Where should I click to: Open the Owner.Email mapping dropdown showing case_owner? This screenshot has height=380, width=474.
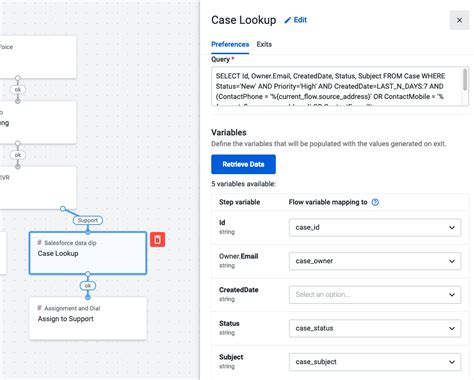(375, 261)
